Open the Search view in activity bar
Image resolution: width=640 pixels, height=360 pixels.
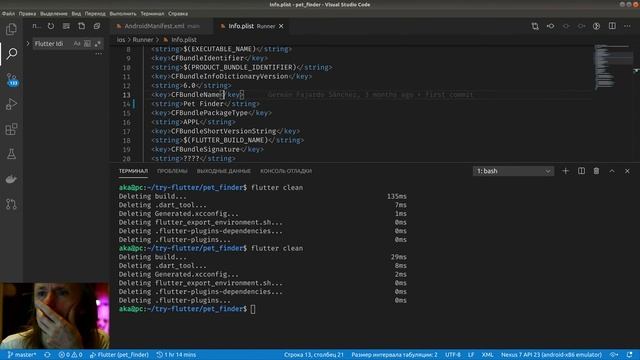point(11,53)
